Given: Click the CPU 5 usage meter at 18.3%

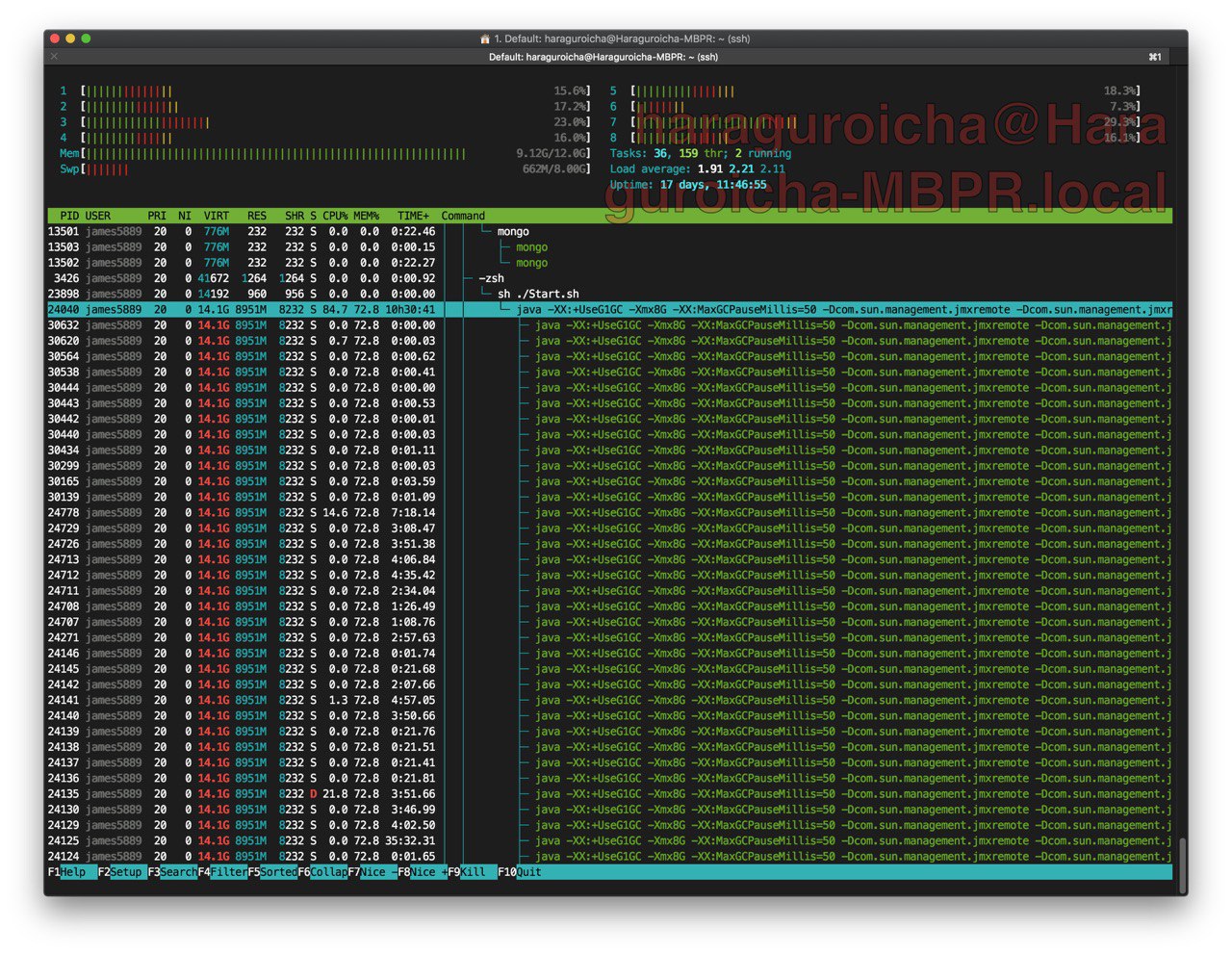Looking at the screenshot, I should point(875,90).
